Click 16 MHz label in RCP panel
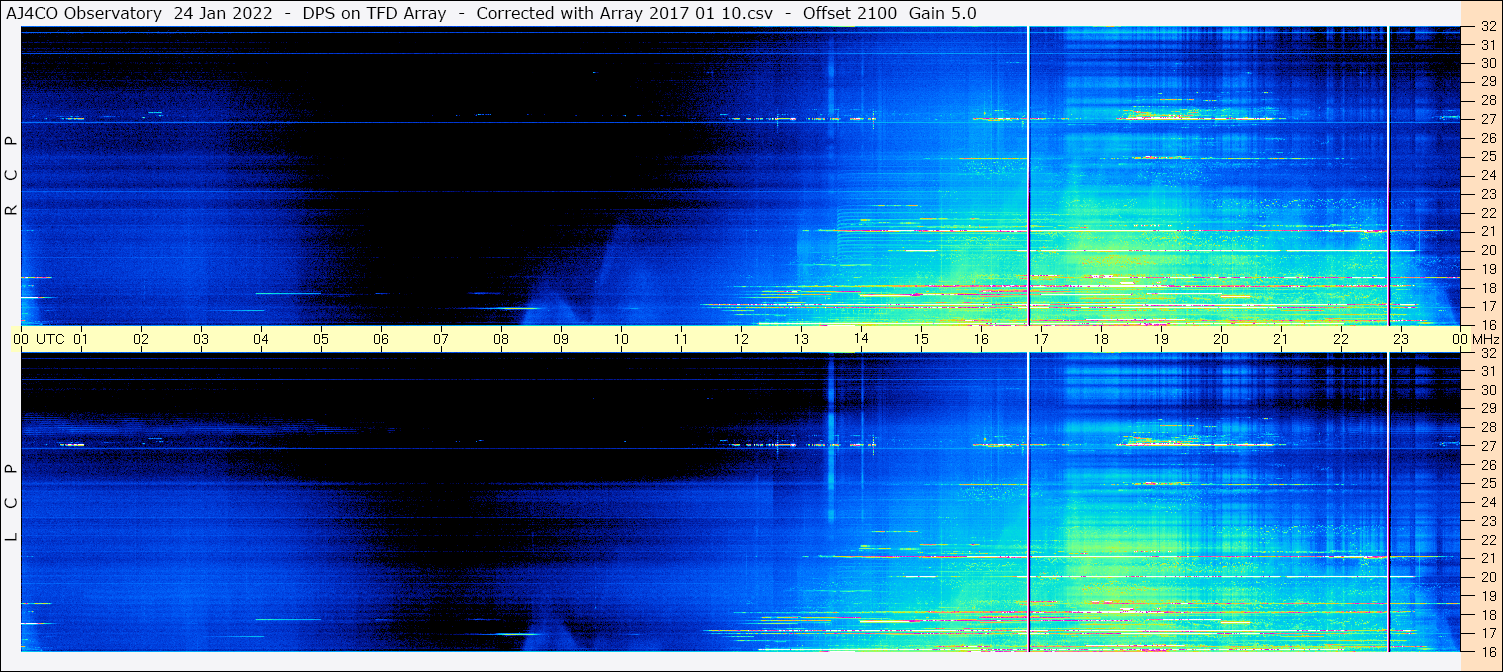 (x=1487, y=325)
